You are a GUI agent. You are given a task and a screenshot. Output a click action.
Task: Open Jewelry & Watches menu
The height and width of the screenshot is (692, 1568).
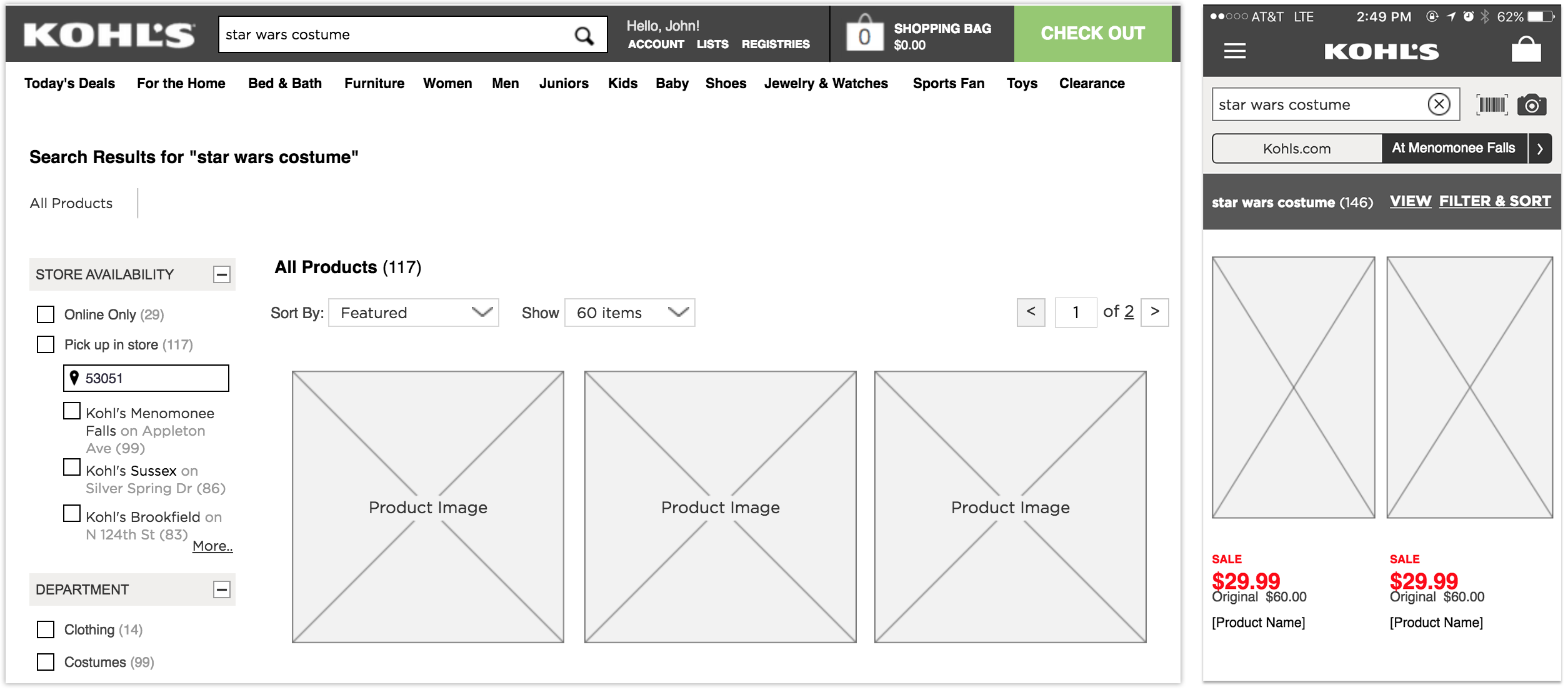point(826,83)
